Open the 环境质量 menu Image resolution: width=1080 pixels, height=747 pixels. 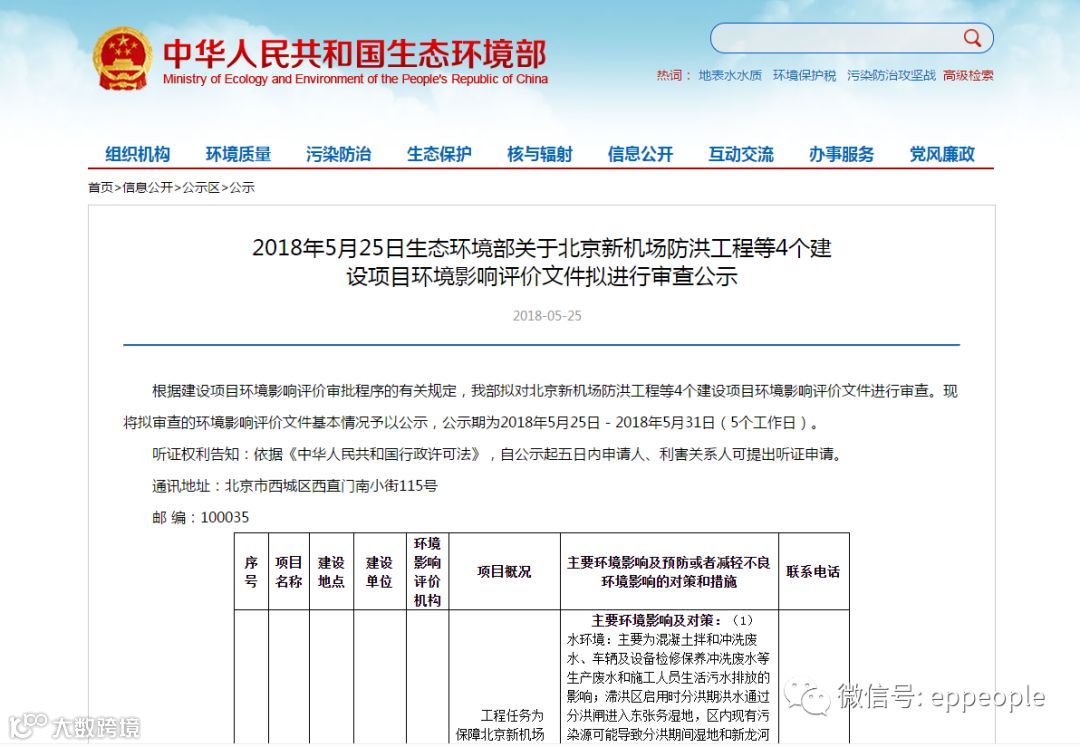coord(238,154)
